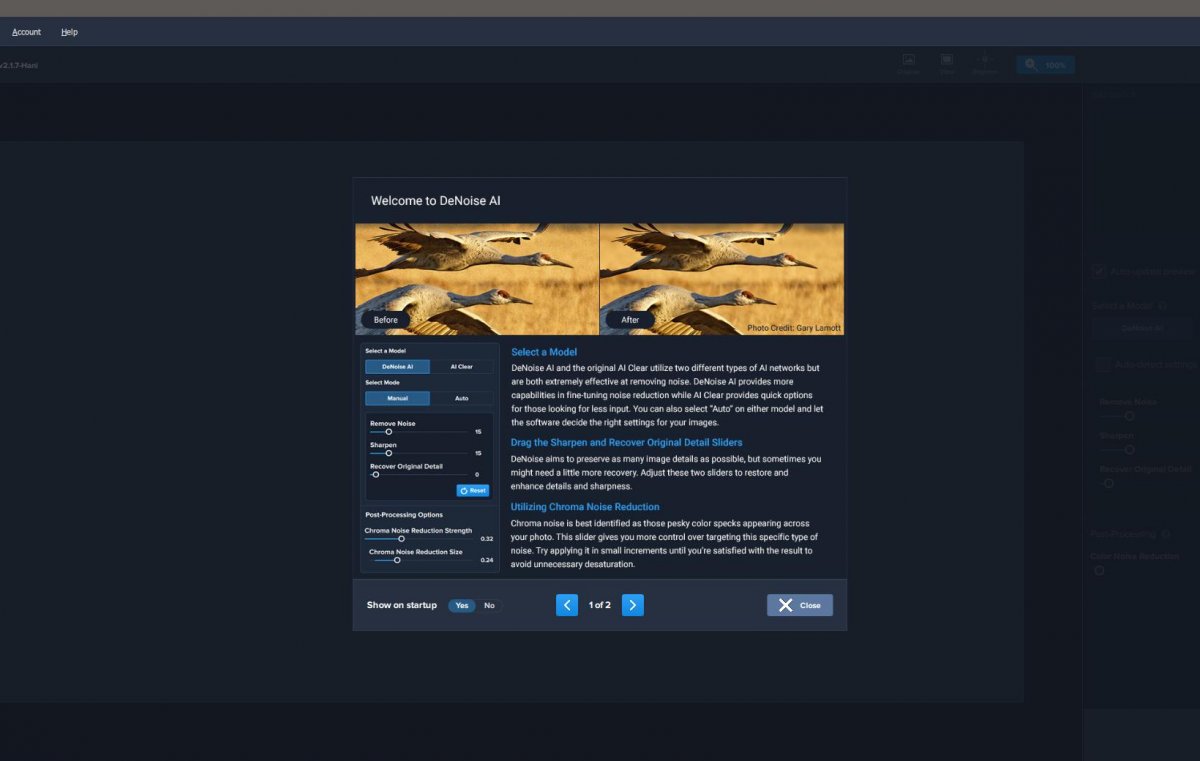Viewport: 1200px width, 761px height.
Task: Click the View icon in background toolbar
Action: tap(947, 64)
